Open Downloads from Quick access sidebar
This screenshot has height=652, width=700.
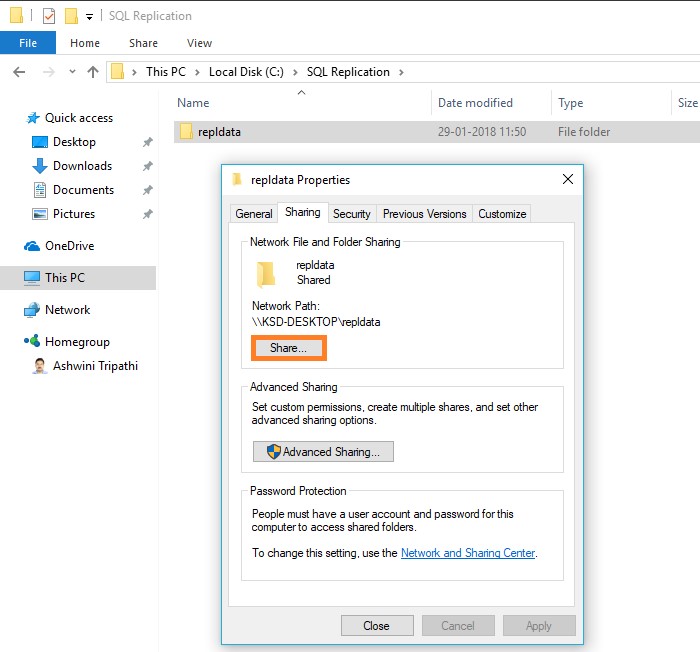[82, 166]
